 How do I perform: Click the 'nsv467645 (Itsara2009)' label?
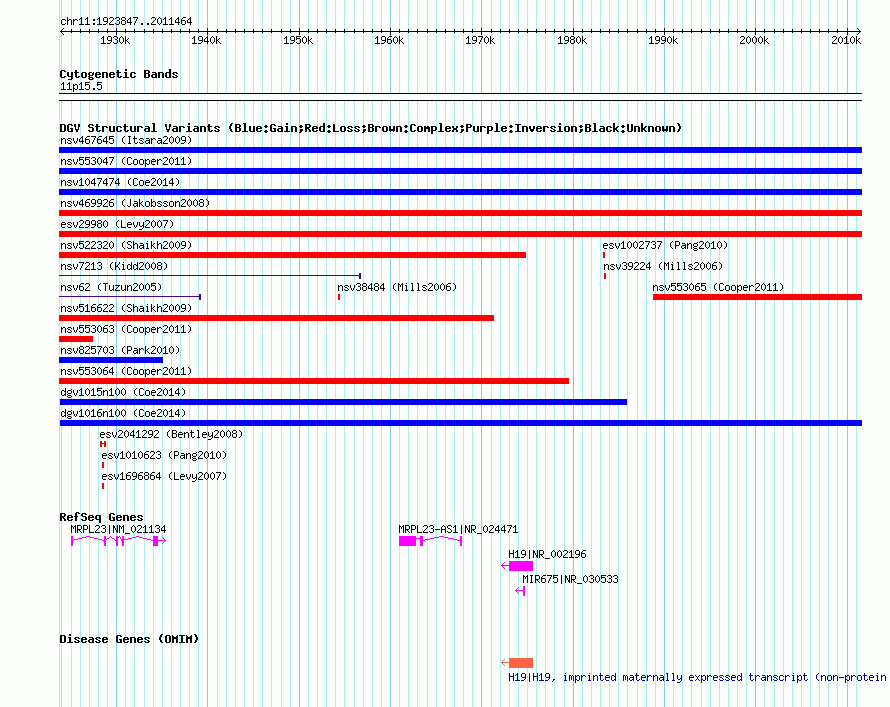(x=126, y=140)
